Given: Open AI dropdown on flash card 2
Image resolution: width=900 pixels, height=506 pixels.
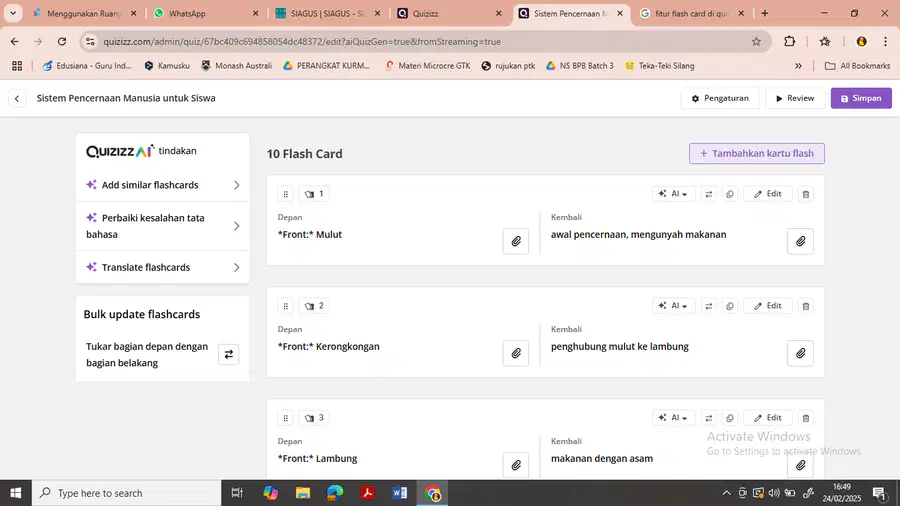Looking at the screenshot, I should 673,306.
